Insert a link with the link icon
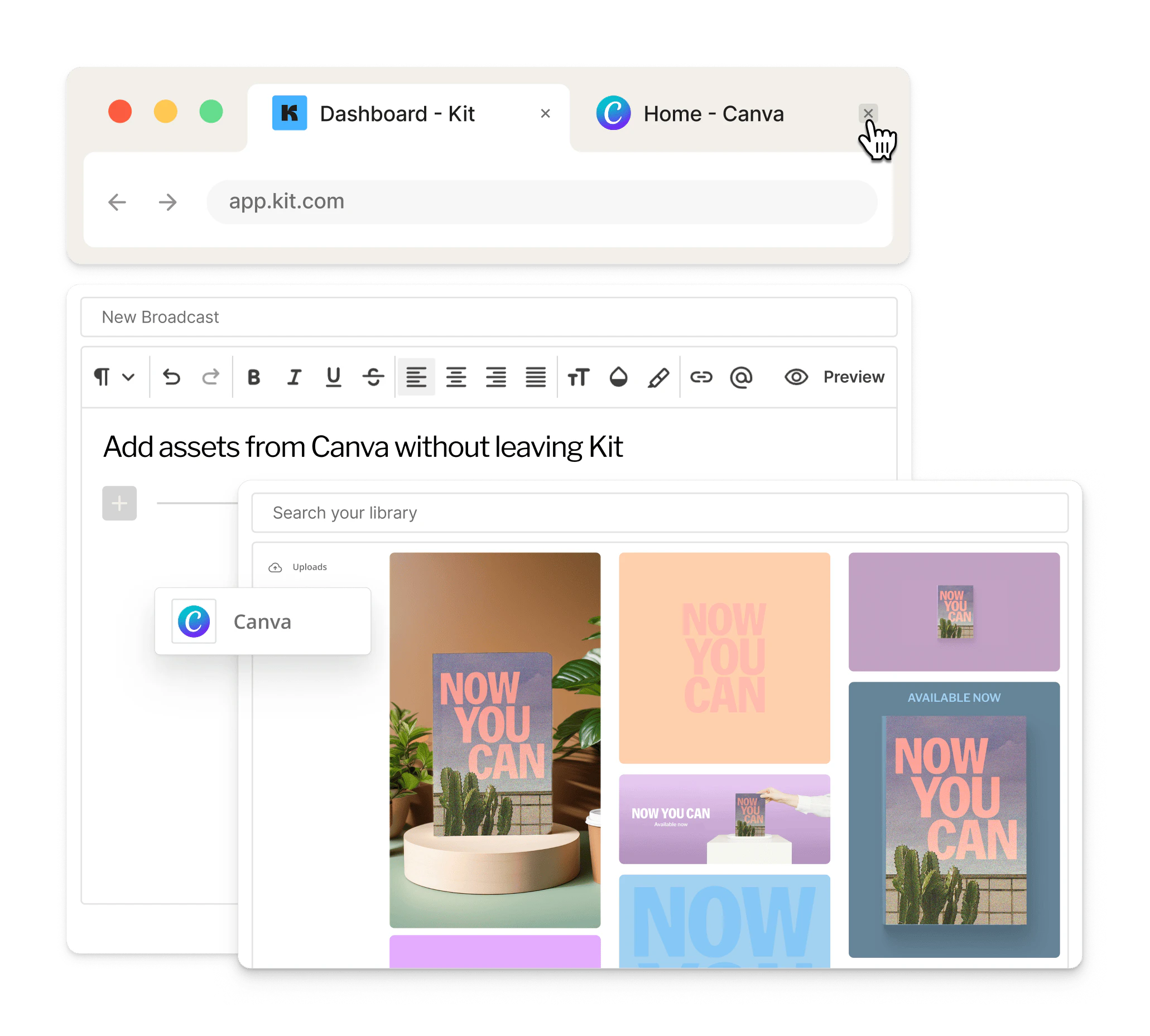This screenshot has height=1036, width=1150. (702, 376)
